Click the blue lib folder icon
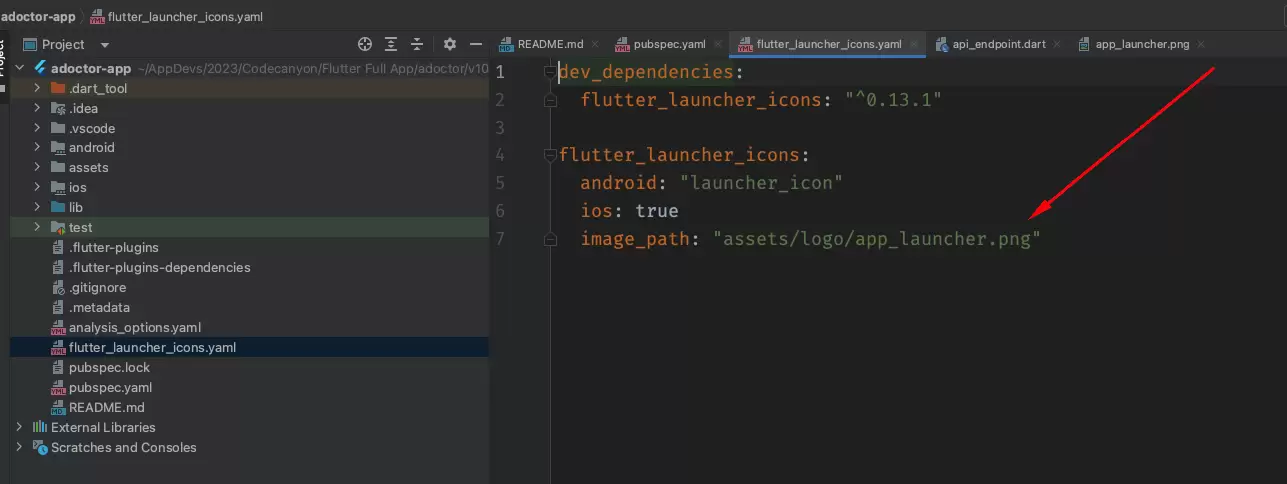This screenshot has width=1287, height=484. [x=58, y=207]
